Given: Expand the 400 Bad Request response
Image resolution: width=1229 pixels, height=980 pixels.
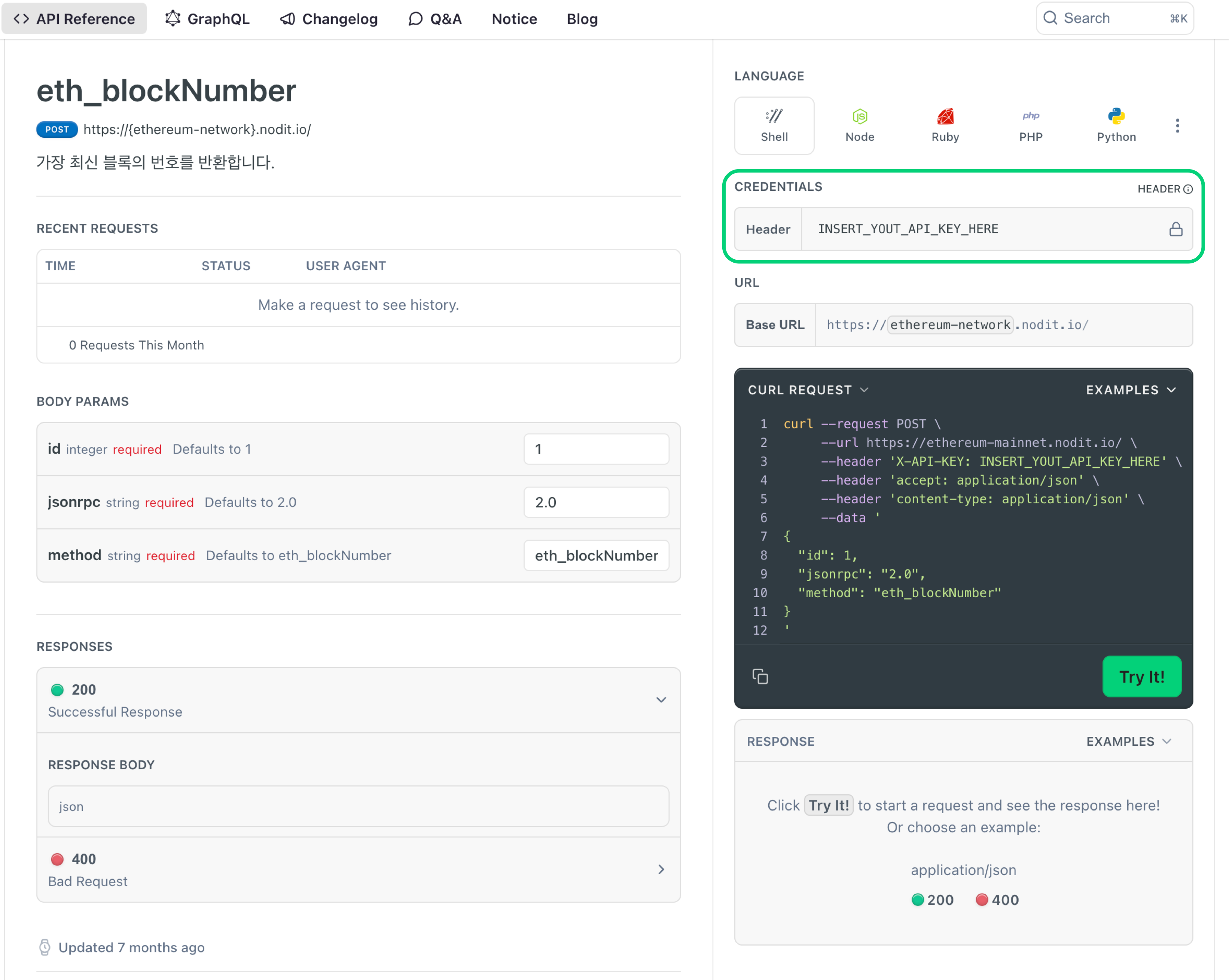Looking at the screenshot, I should pos(661,869).
